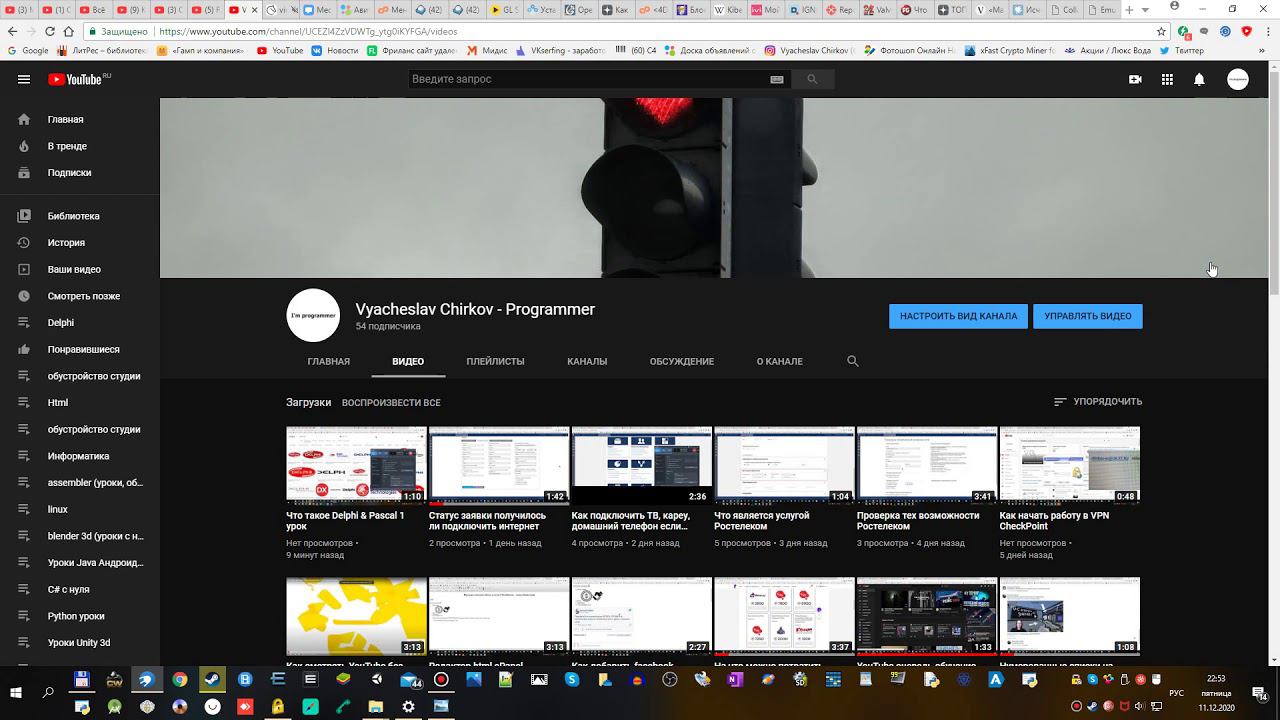Open the Windows Start menu
The height and width of the screenshot is (720, 1280).
pos(16,692)
